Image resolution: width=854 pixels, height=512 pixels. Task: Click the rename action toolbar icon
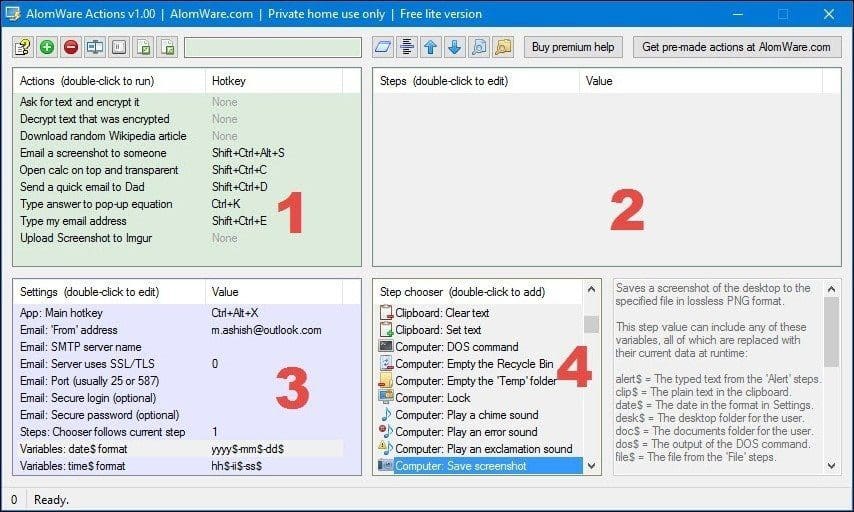pyautogui.click(x=95, y=47)
